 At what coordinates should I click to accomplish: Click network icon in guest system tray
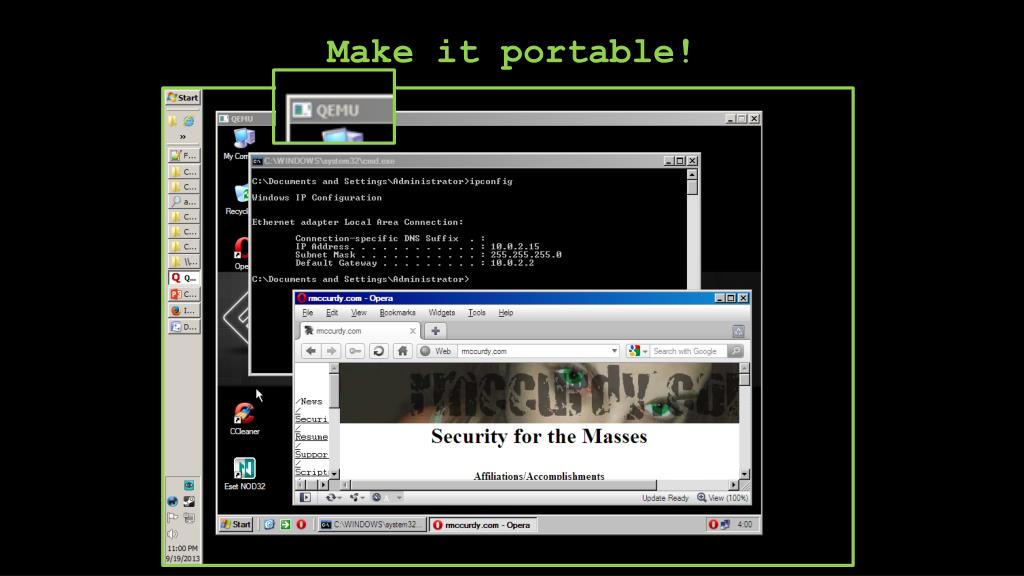(x=725, y=524)
